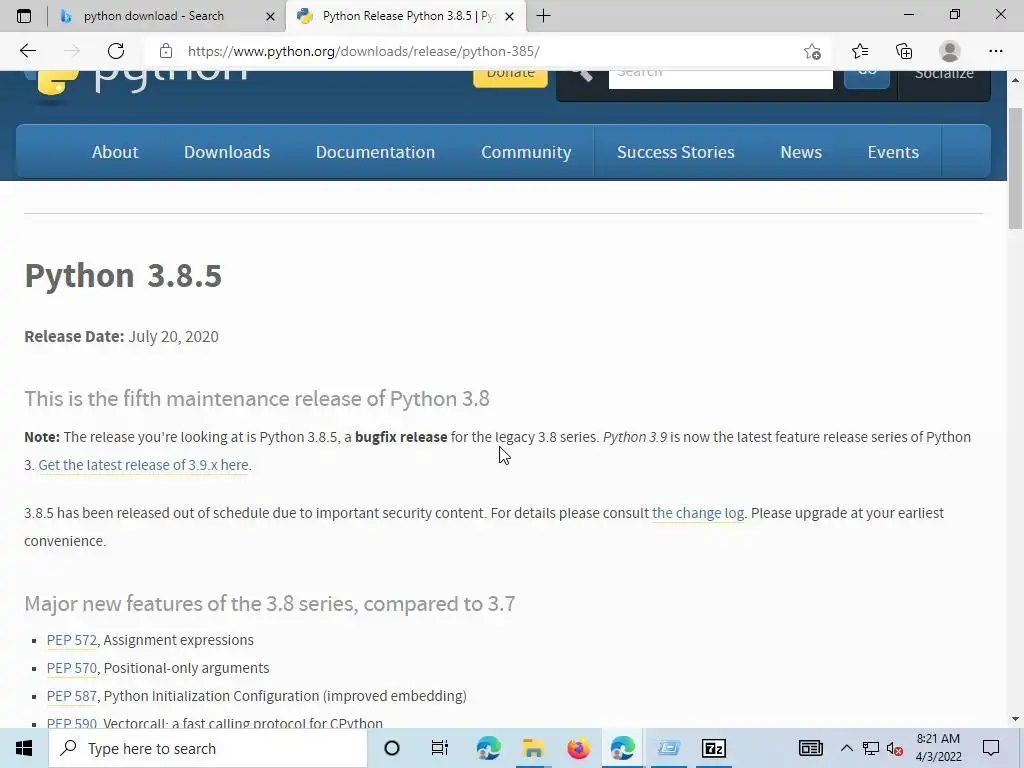Open the taskbar app icon left of 7-Zip
This screenshot has height=768, width=1024.
[x=668, y=748]
